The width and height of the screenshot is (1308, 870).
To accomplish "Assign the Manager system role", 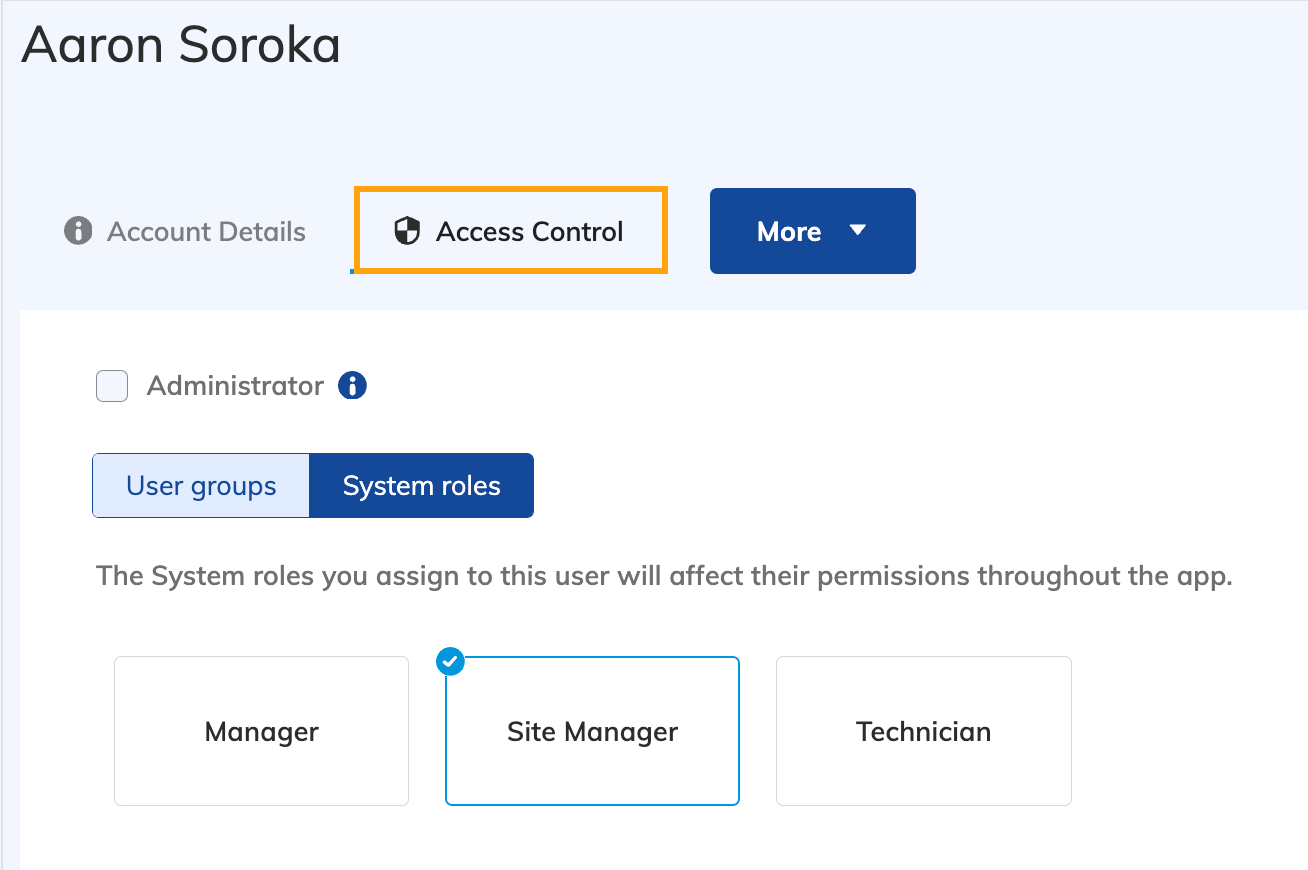I will pos(261,731).
